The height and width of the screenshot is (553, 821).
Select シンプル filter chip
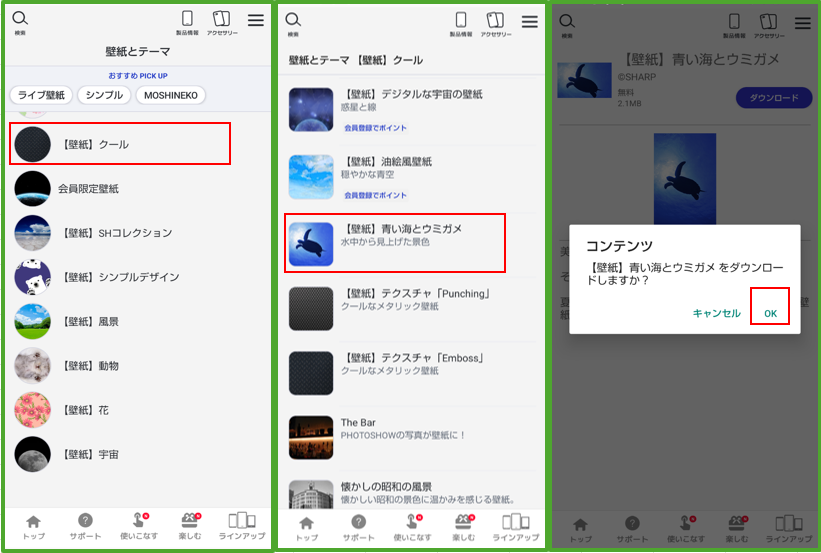coord(104,95)
